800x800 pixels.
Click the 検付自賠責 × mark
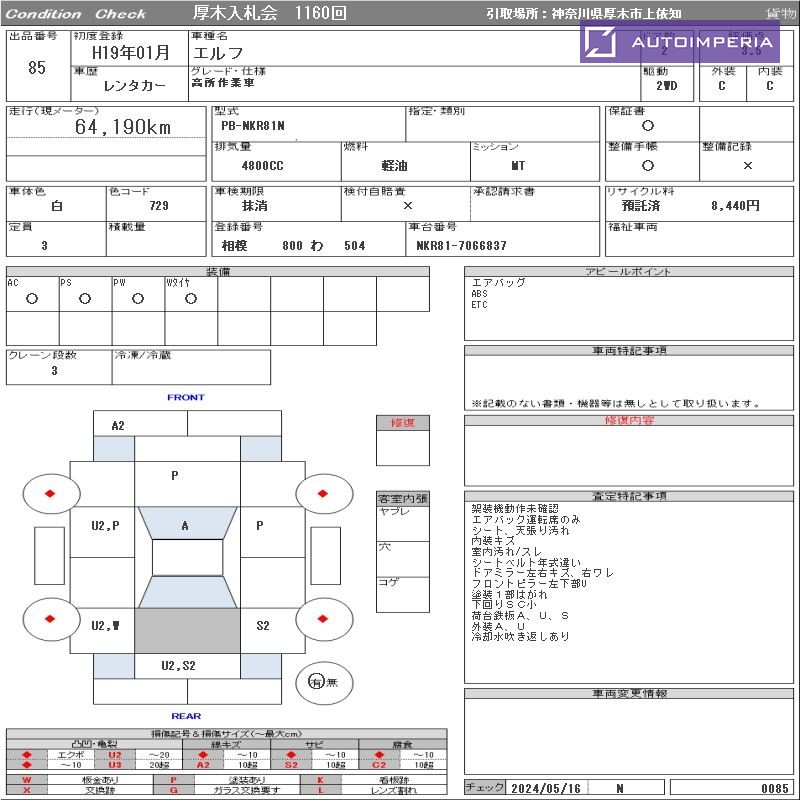[408, 205]
